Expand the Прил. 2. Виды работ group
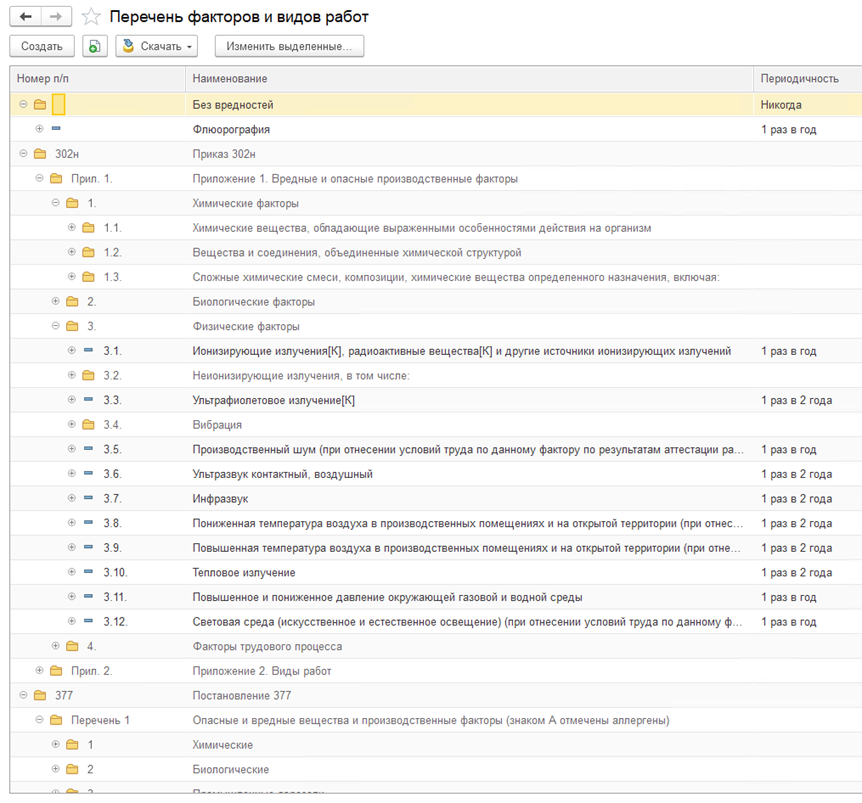The image size is (862, 803). 39,670
